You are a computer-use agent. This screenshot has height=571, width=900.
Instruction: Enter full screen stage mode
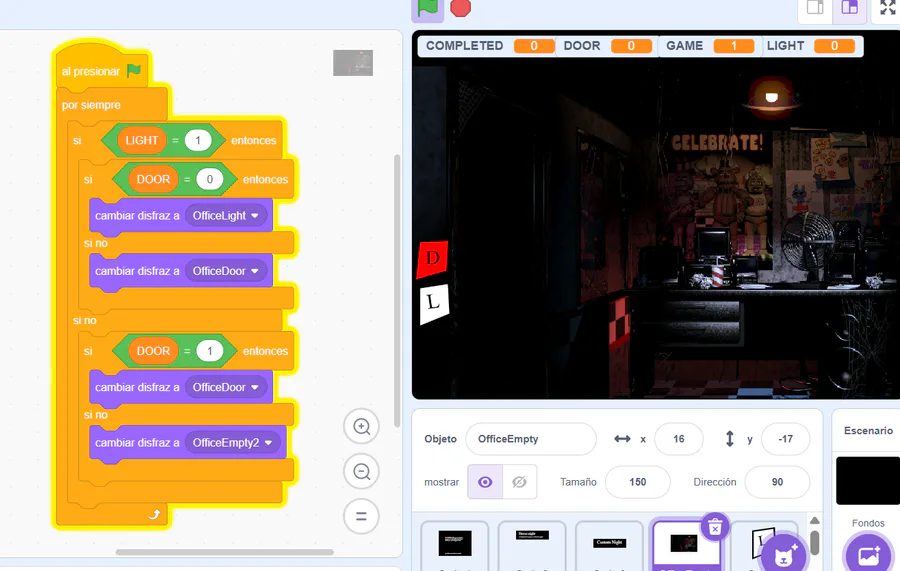tap(887, 8)
